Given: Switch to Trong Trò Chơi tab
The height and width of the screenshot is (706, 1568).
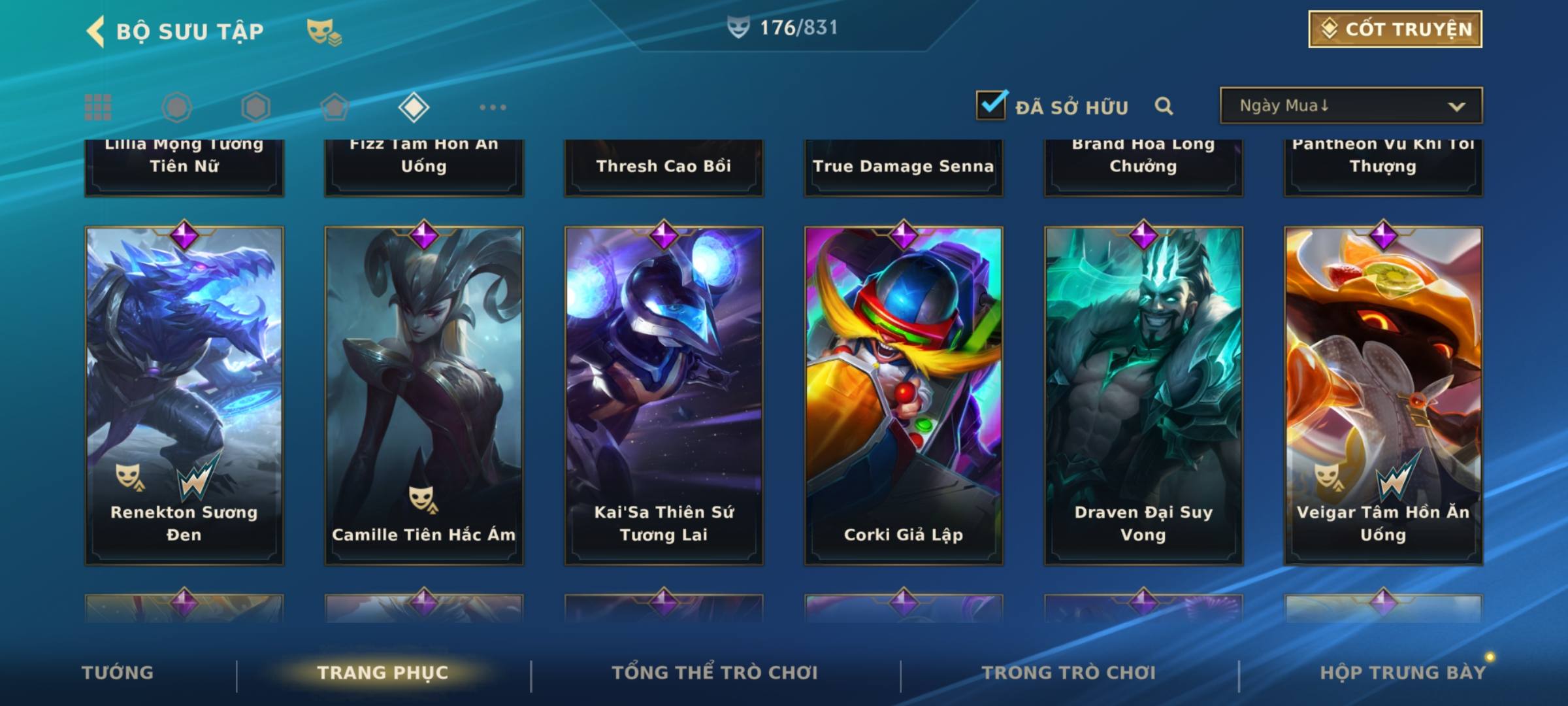Looking at the screenshot, I should [1069, 673].
